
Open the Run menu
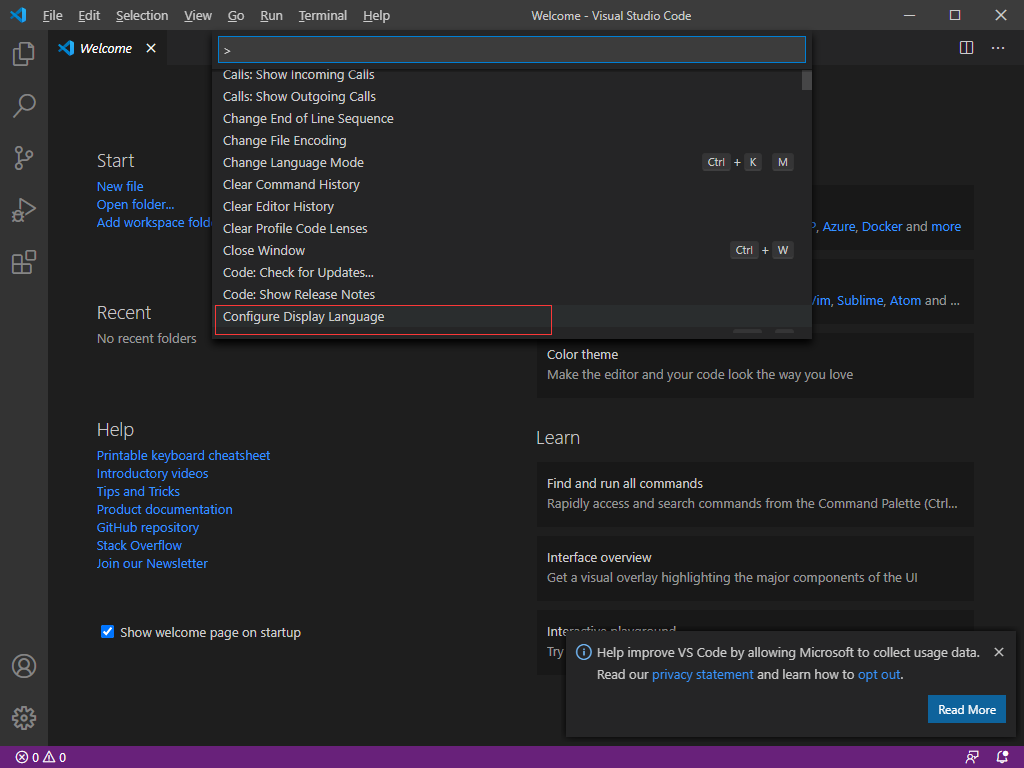[271, 16]
